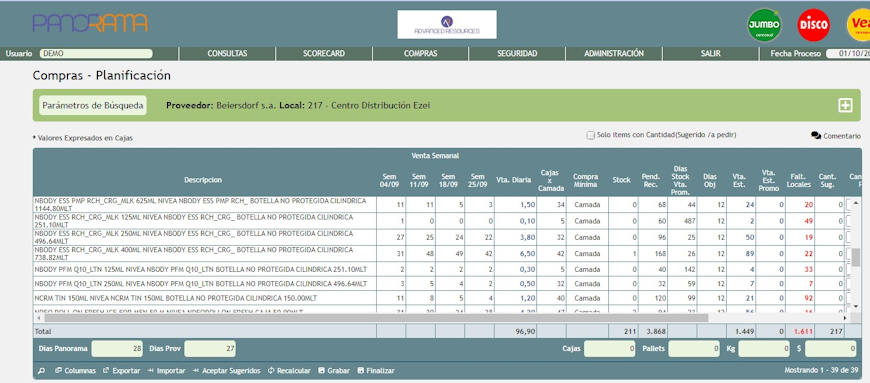
Task: Click the magnifier search icon in bottom toolbar
Action: [41, 370]
